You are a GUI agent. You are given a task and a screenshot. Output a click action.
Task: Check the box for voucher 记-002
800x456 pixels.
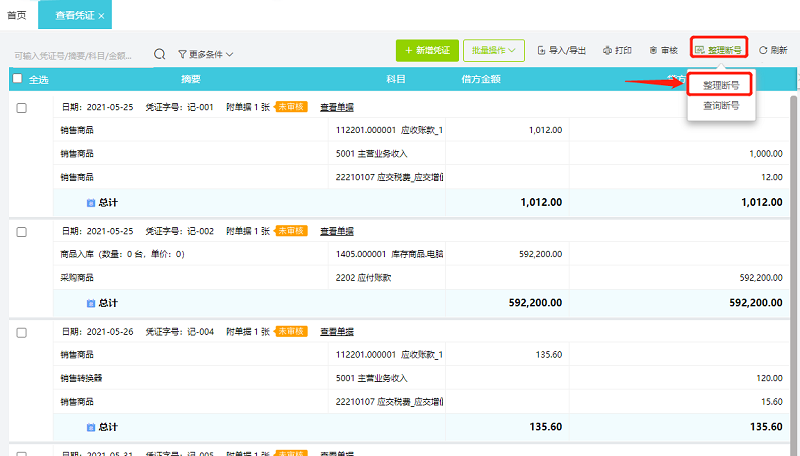tap(22, 231)
